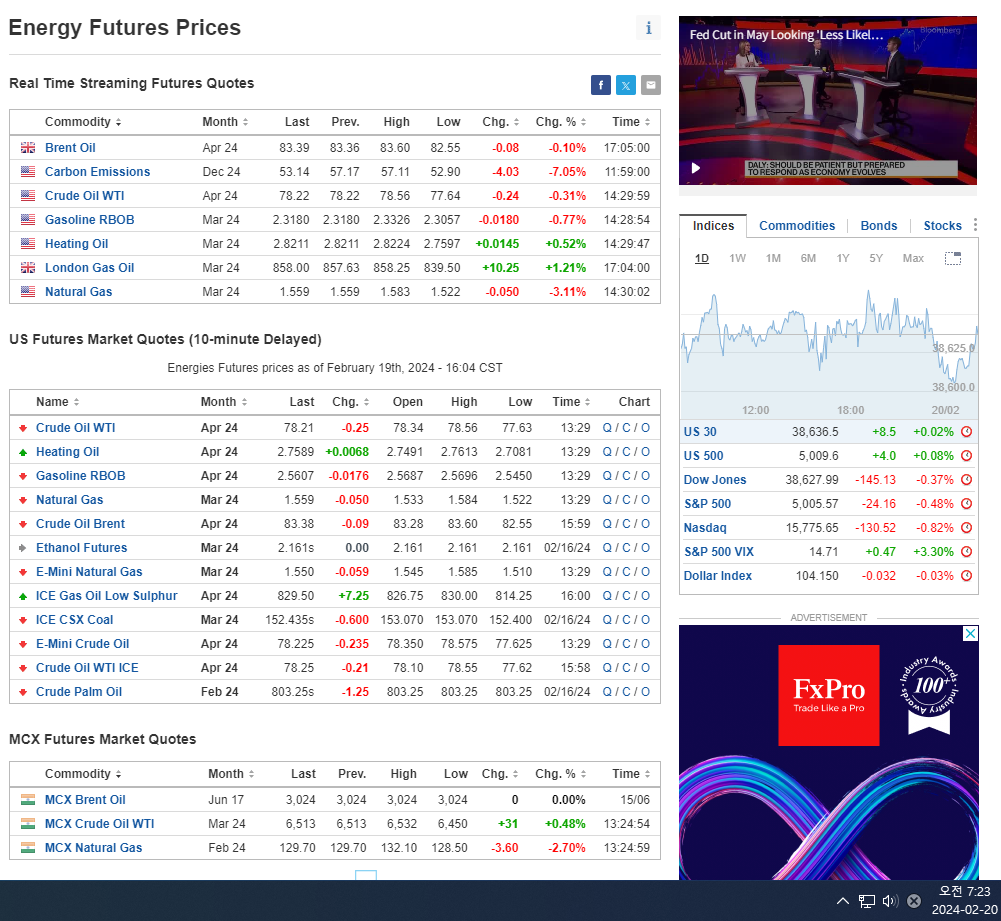Open Gasoline RBOB in real-time table
1001x921 pixels.
point(89,220)
